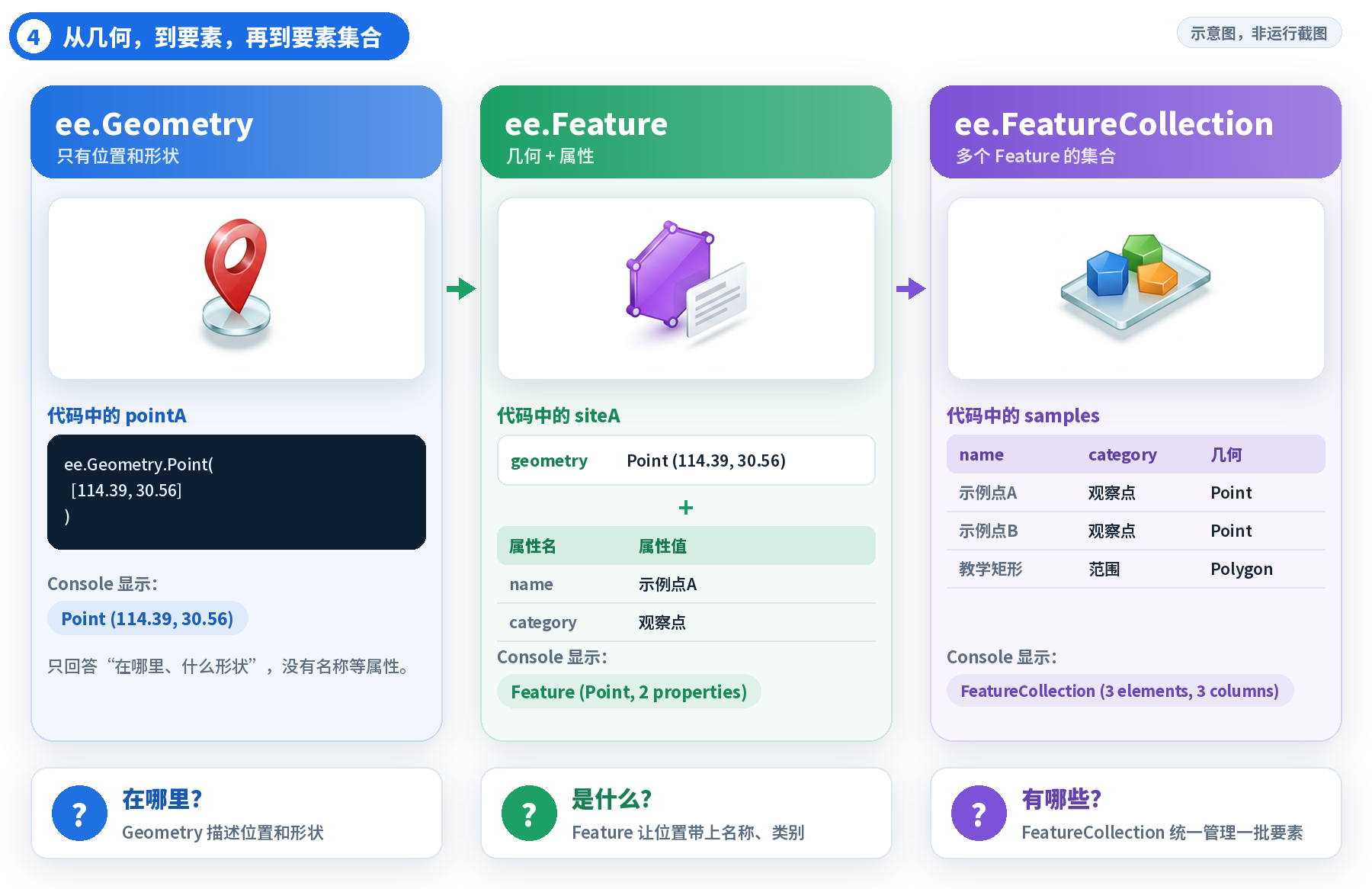Viewport: 1372px width, 889px height.
Task: Click the purple heading "有哪些?"
Action: pyautogui.click(x=1062, y=799)
